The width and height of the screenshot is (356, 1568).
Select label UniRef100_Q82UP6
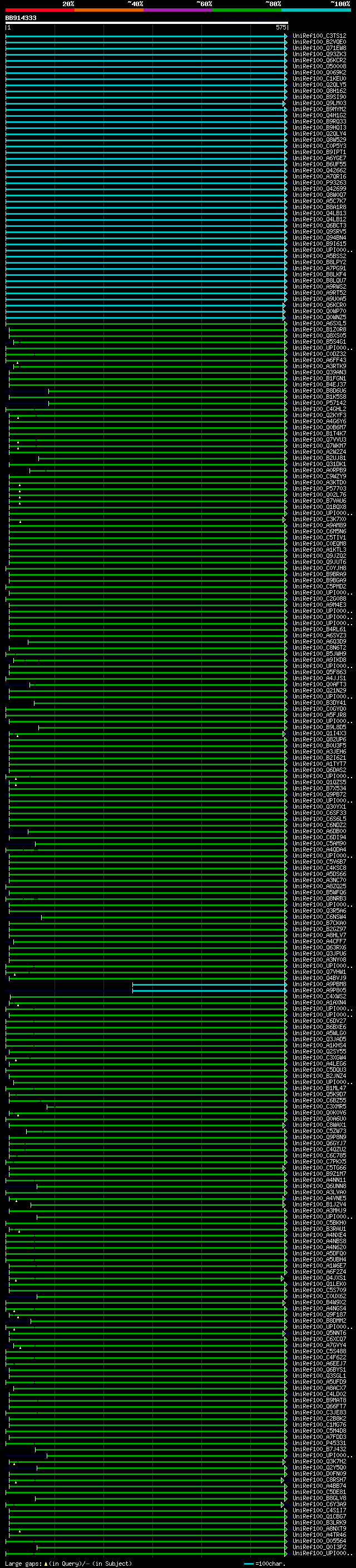319,740
